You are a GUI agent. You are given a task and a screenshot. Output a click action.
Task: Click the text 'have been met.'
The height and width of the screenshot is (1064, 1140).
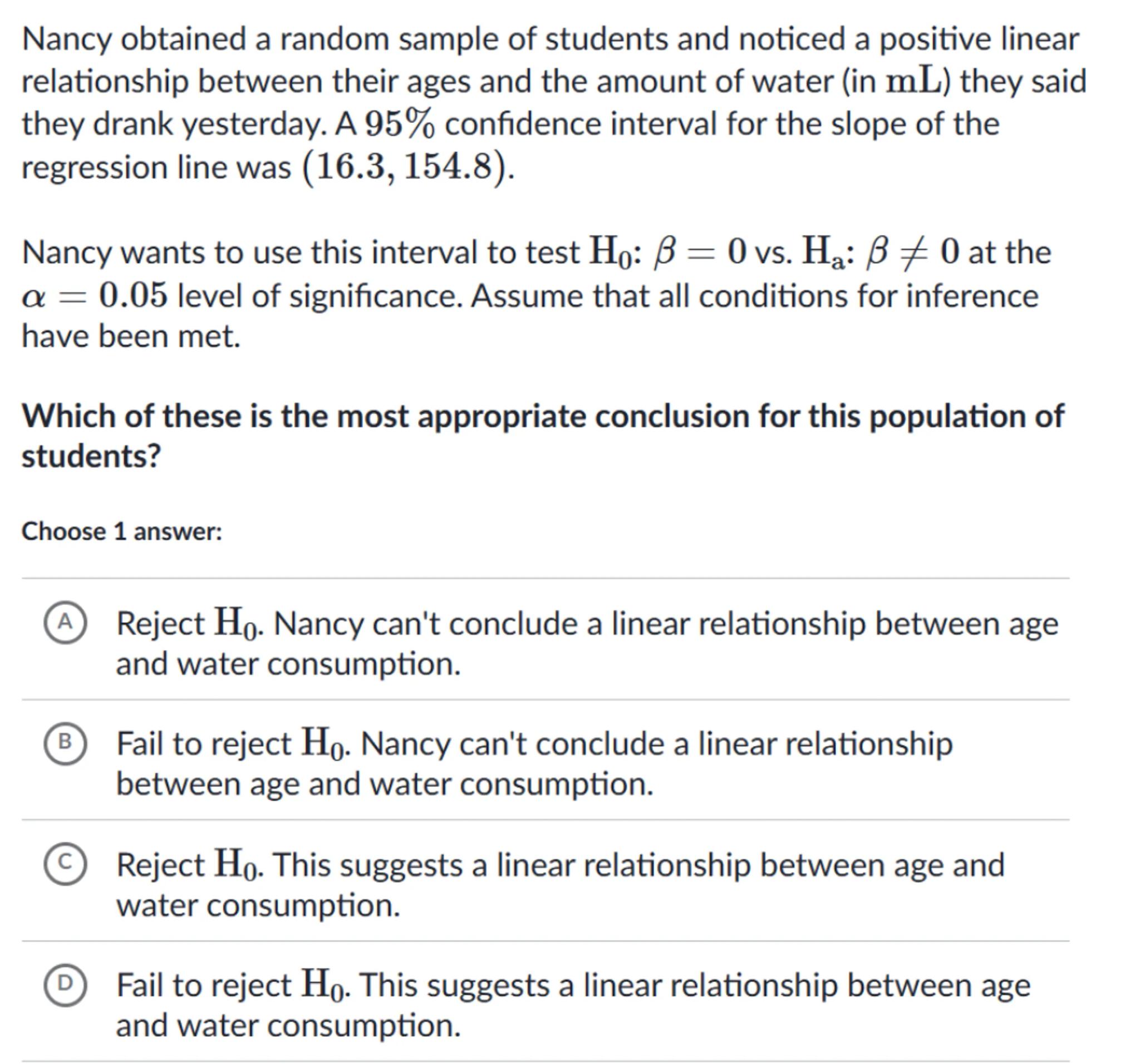[x=131, y=336]
